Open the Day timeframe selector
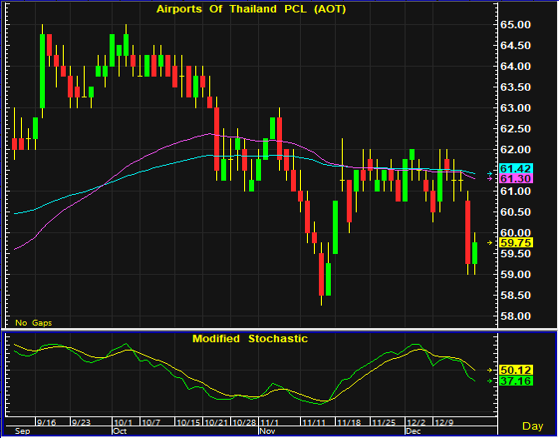Image resolution: width=559 pixels, height=438 pixels. coord(533,426)
